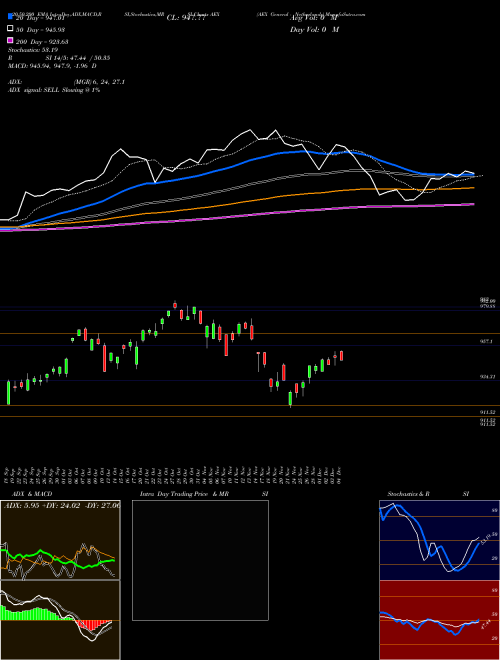Click the 934.31 price axis label
The height and width of the screenshot is (660, 500).
pyautogui.click(x=487, y=377)
